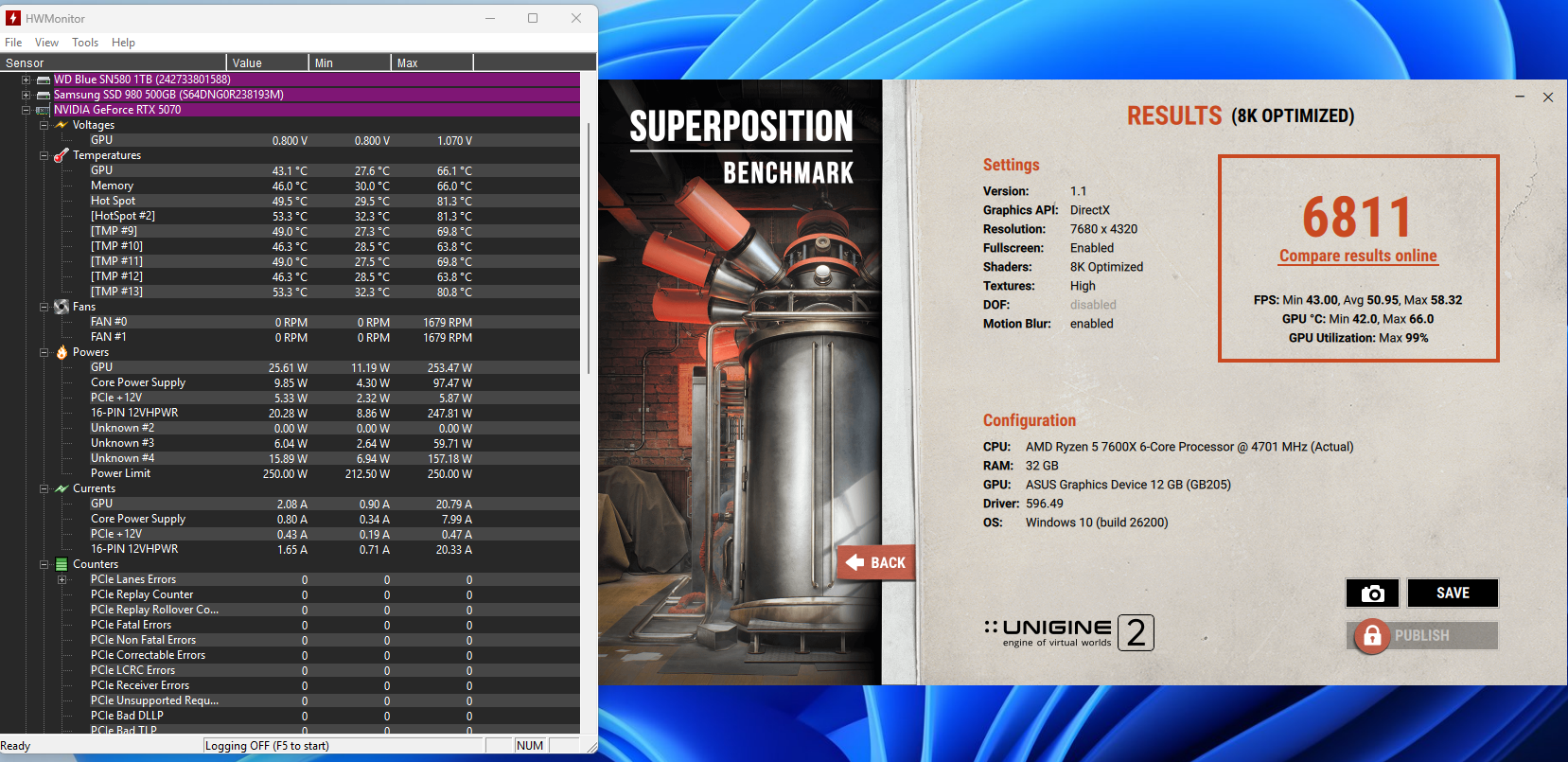Click the Logging OFF status bar text

(x=267, y=746)
